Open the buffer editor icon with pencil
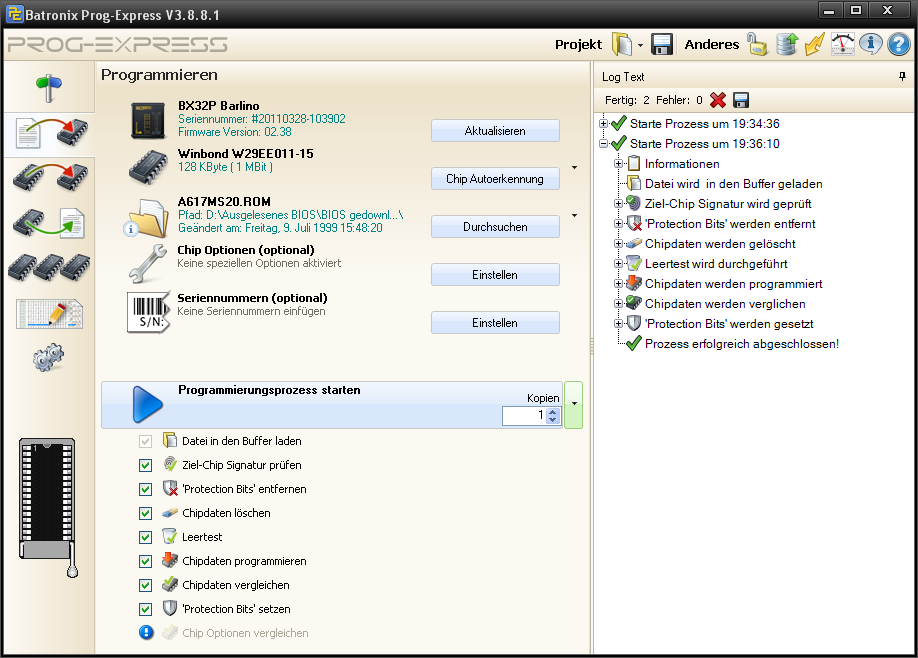This screenshot has height=658, width=918. point(49,314)
